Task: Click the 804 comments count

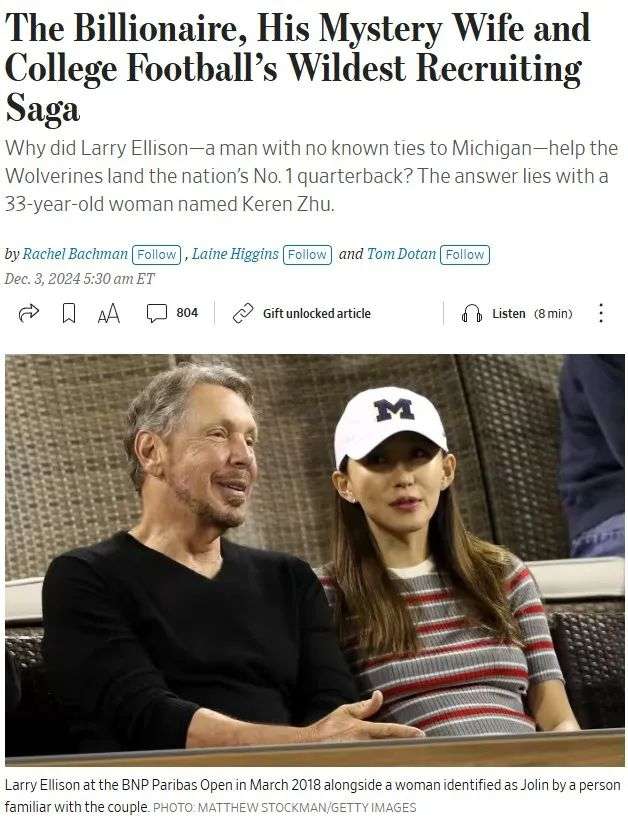Action: pos(187,313)
